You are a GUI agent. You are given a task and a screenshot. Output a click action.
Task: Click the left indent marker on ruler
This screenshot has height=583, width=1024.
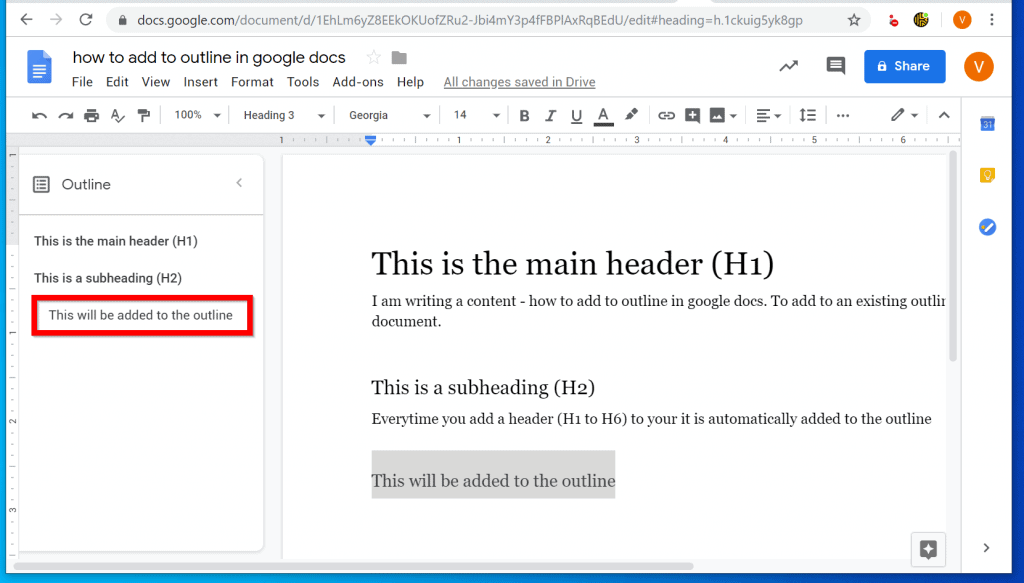(370, 140)
